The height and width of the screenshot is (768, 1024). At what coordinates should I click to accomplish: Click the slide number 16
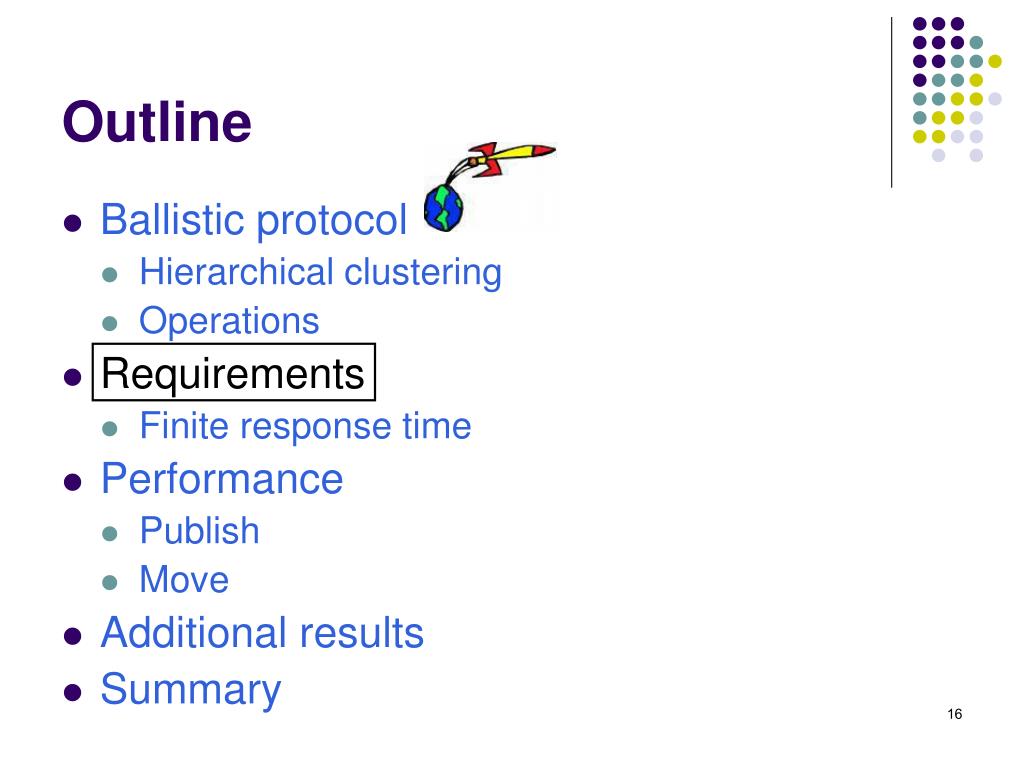coord(955,714)
